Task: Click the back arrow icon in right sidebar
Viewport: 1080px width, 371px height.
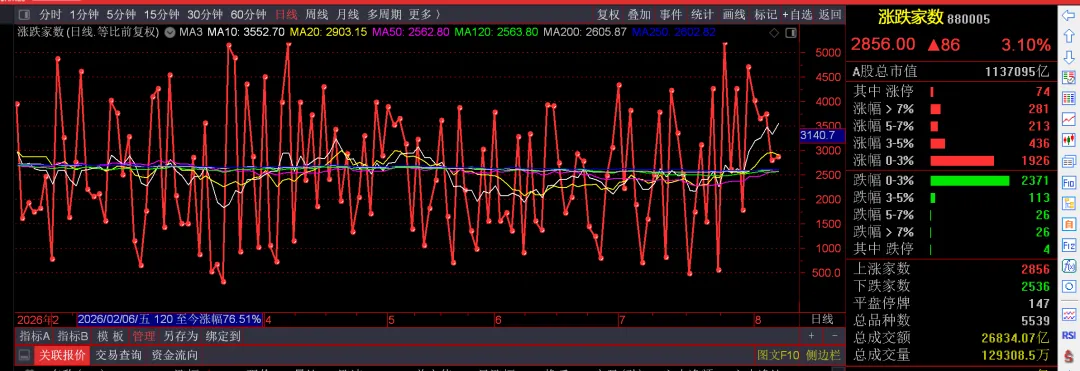Action: 1069,14
